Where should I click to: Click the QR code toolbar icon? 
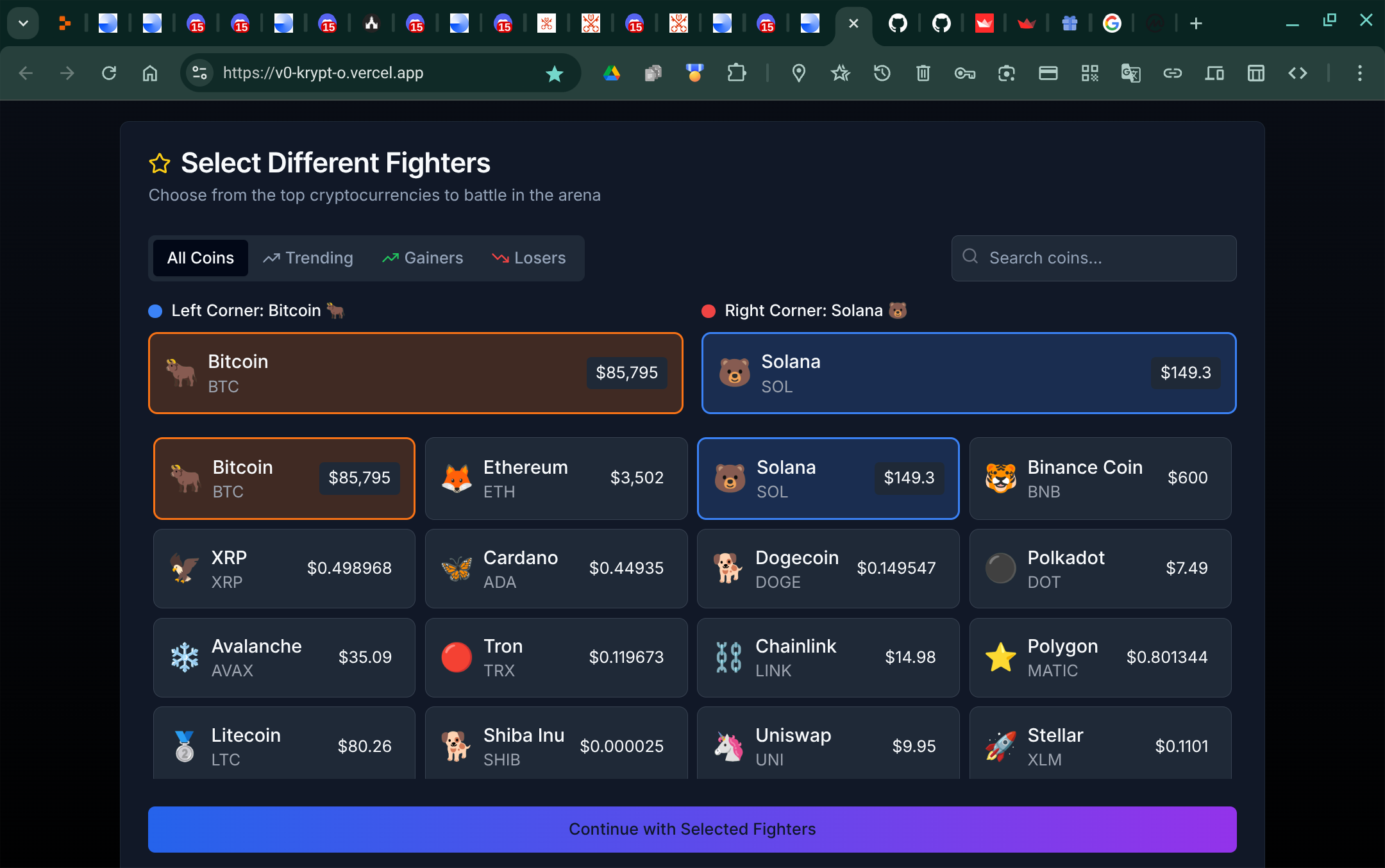pos(1089,73)
